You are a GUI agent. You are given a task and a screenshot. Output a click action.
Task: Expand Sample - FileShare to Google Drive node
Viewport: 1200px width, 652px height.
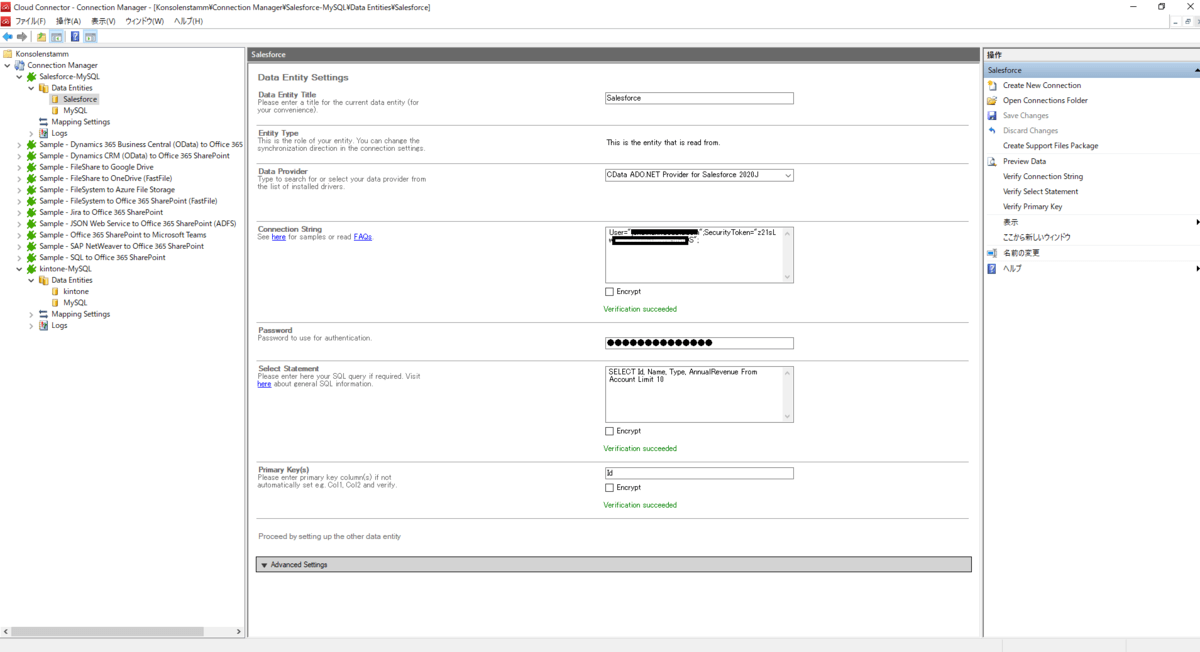pos(19,167)
